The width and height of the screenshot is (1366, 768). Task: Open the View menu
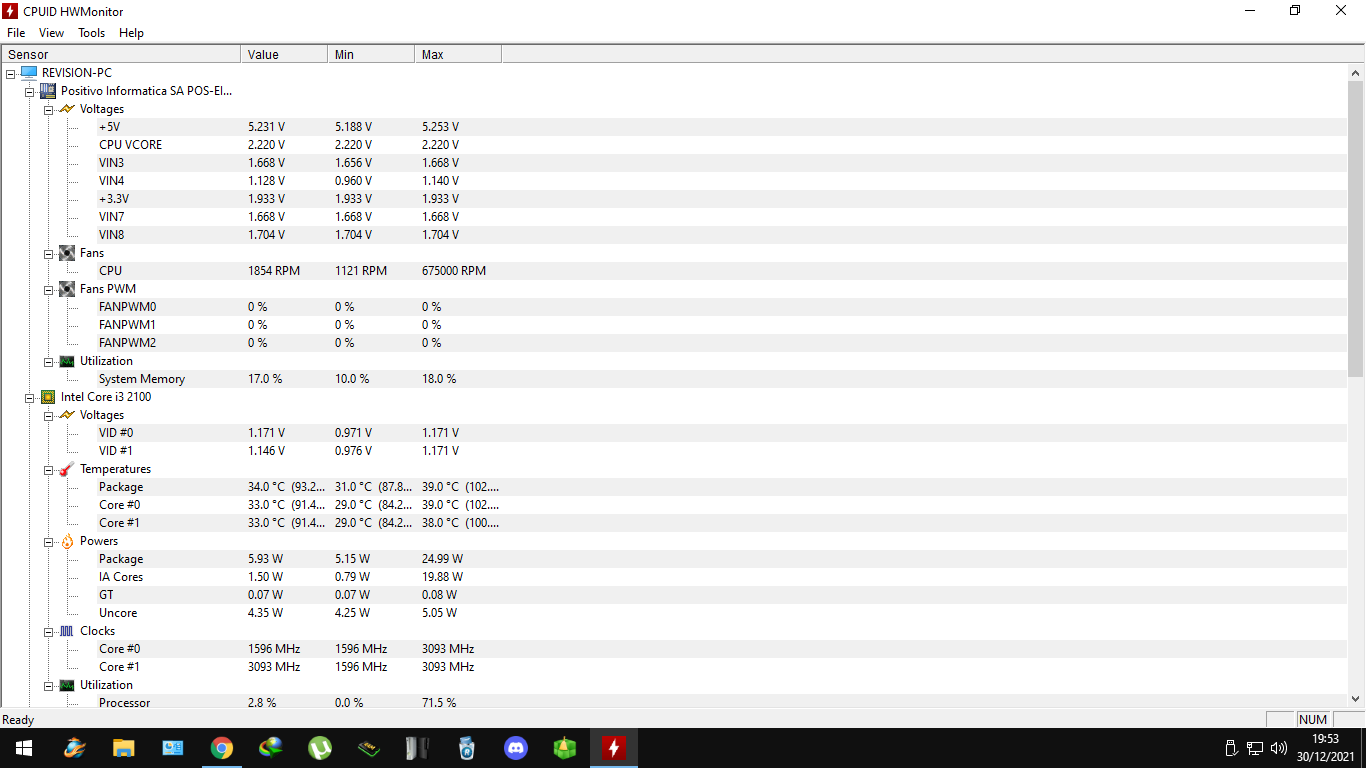click(51, 33)
